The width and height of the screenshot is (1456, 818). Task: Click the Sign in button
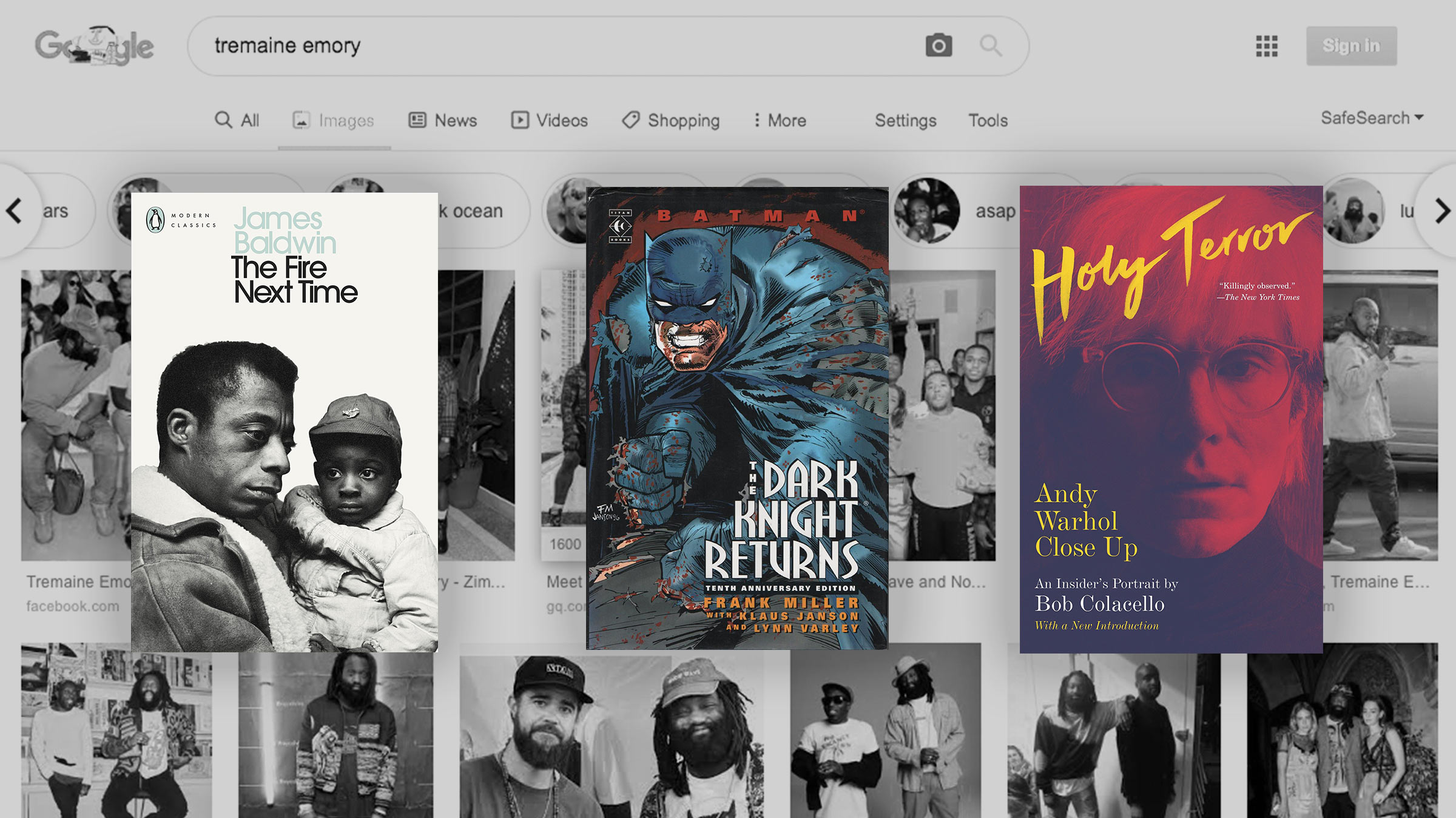1352,46
